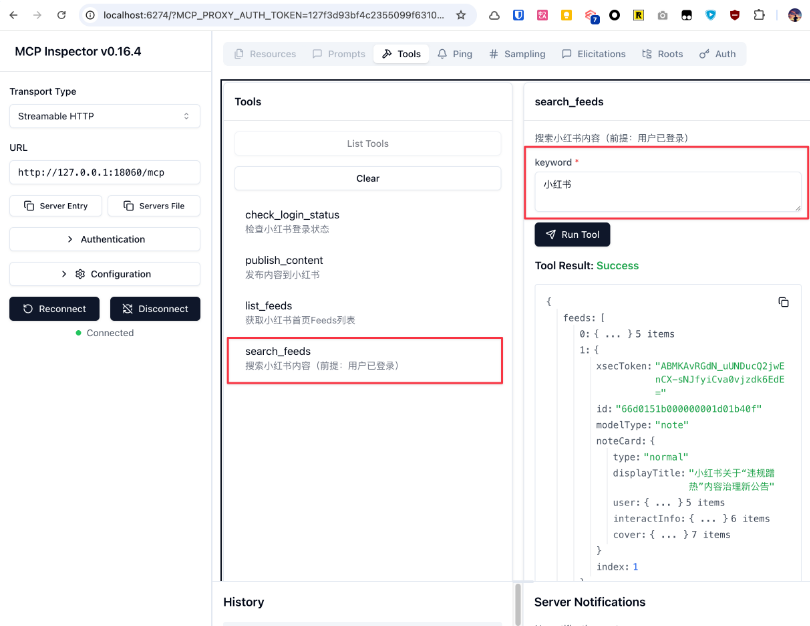
Task: Switch to the Prompts tab
Action: tap(339, 54)
